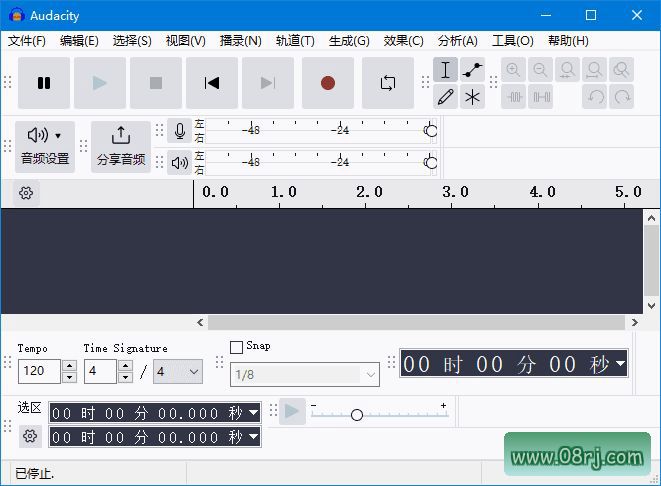Click Trim audio outside selection icon

pyautogui.click(x=513, y=97)
